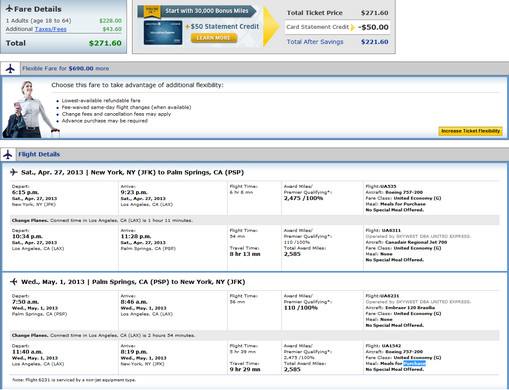Screen dimensions: 509x390
Task: Click the Sat., Apr. 27, 2013 JFK to PSP heading
Action: click(132, 172)
